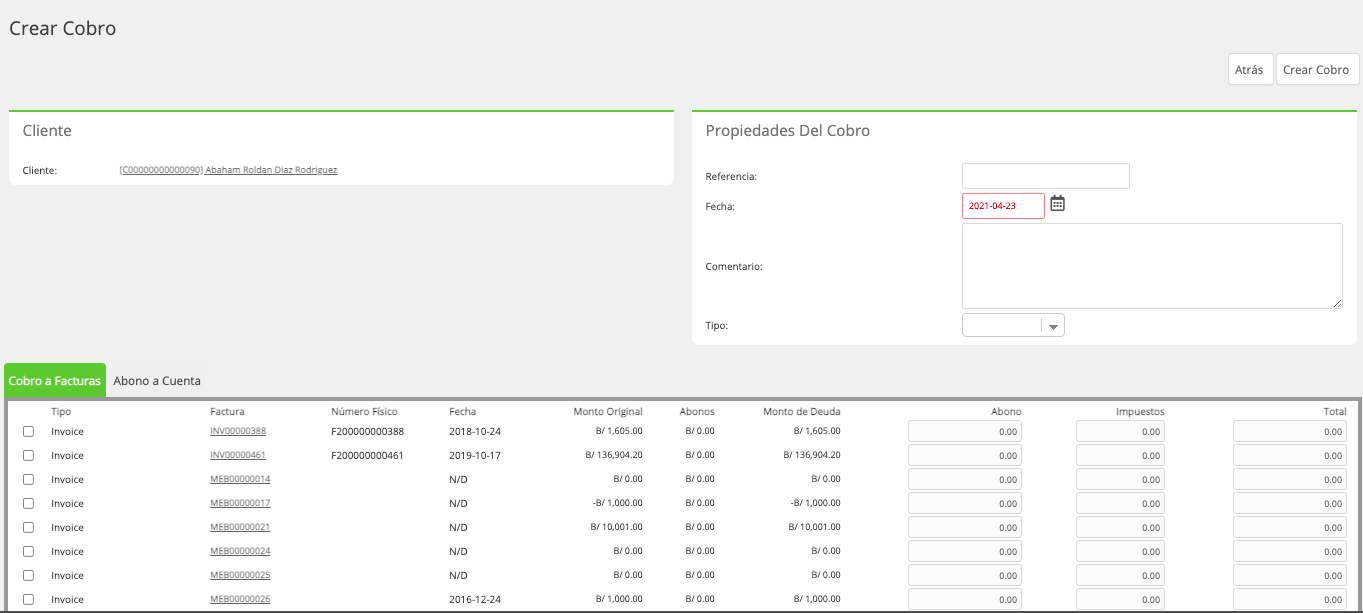
Task: Click the Monto Original column header
Action: 608,411
